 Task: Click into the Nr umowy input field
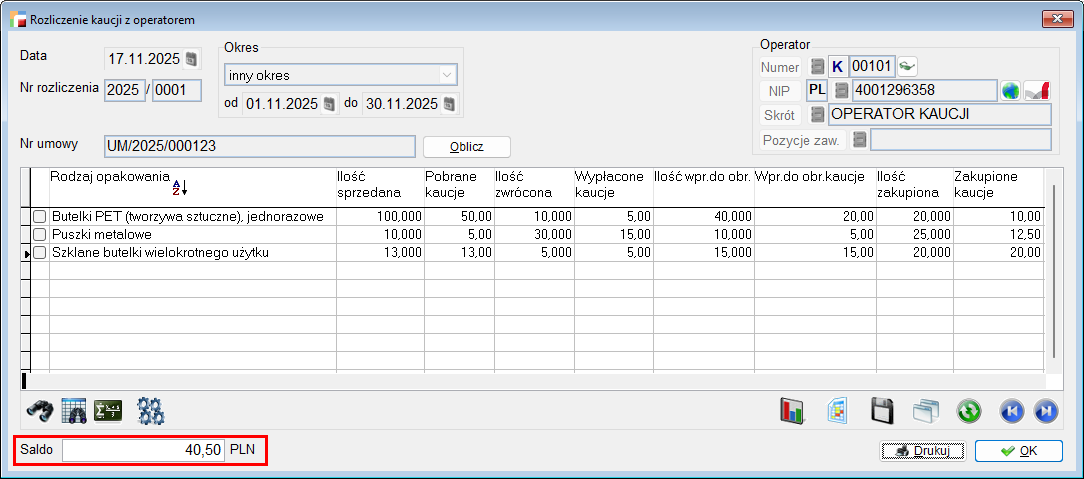click(x=259, y=146)
